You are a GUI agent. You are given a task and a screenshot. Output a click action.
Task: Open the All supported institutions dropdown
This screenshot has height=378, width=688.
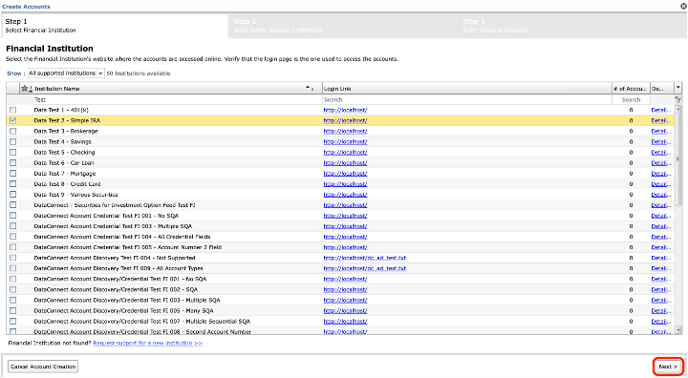point(66,73)
